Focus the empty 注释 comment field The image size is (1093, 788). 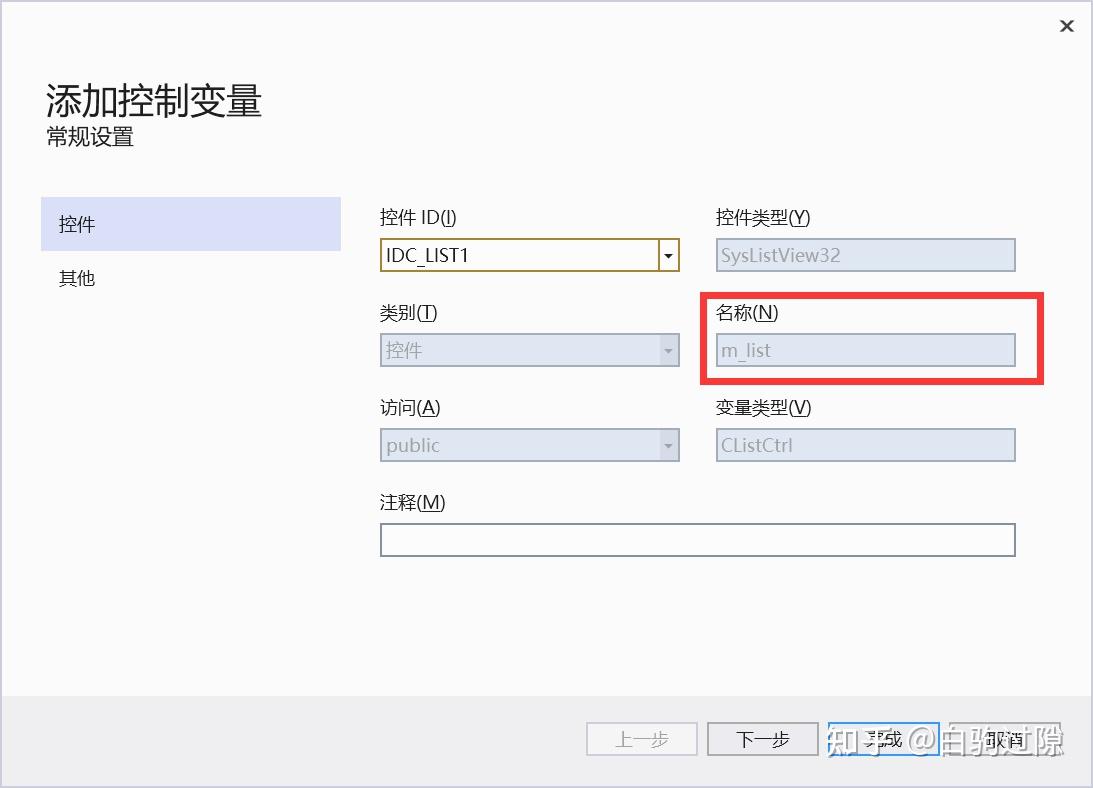(x=697, y=539)
